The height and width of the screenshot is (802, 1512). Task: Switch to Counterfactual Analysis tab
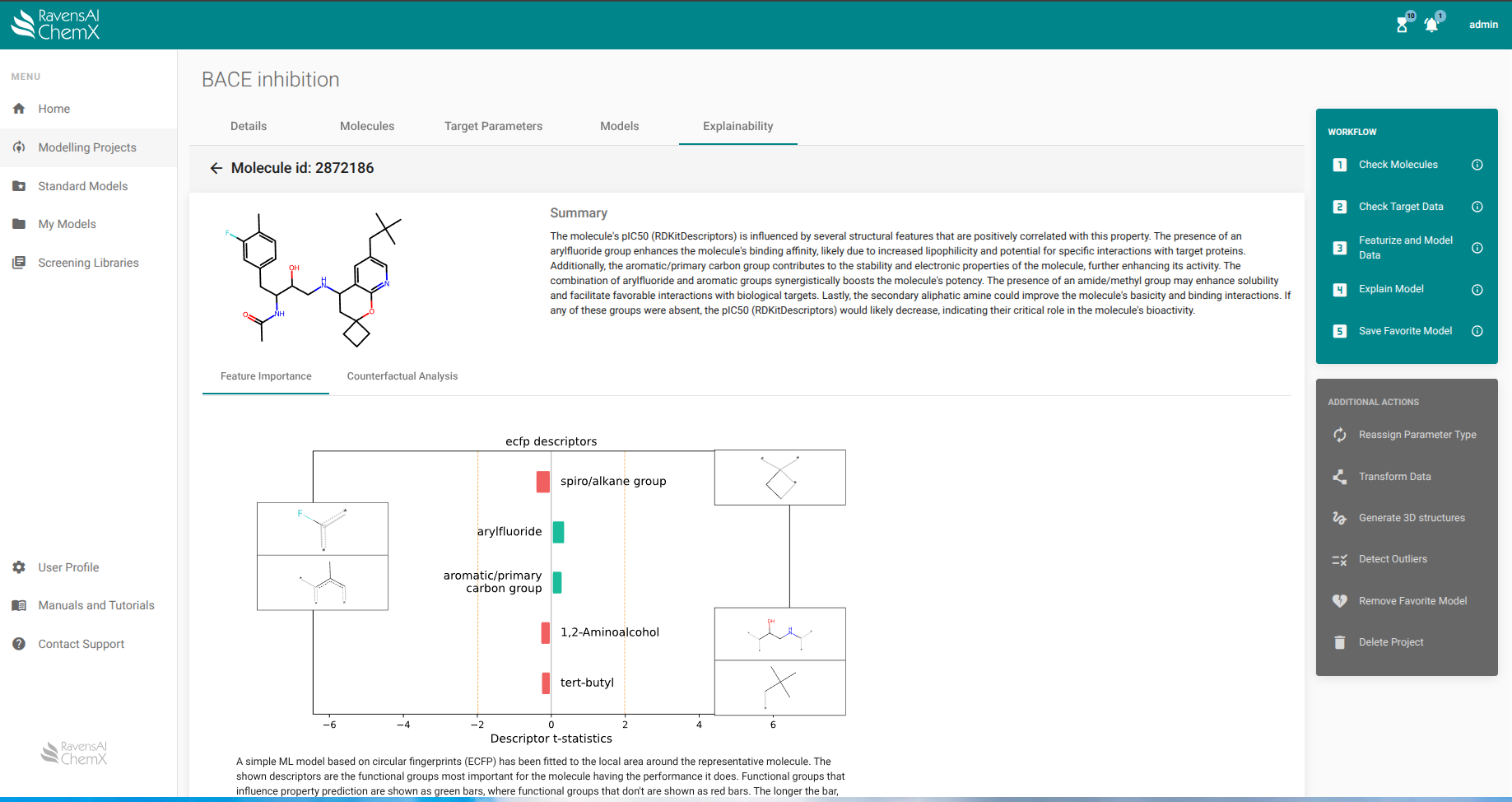(x=402, y=376)
